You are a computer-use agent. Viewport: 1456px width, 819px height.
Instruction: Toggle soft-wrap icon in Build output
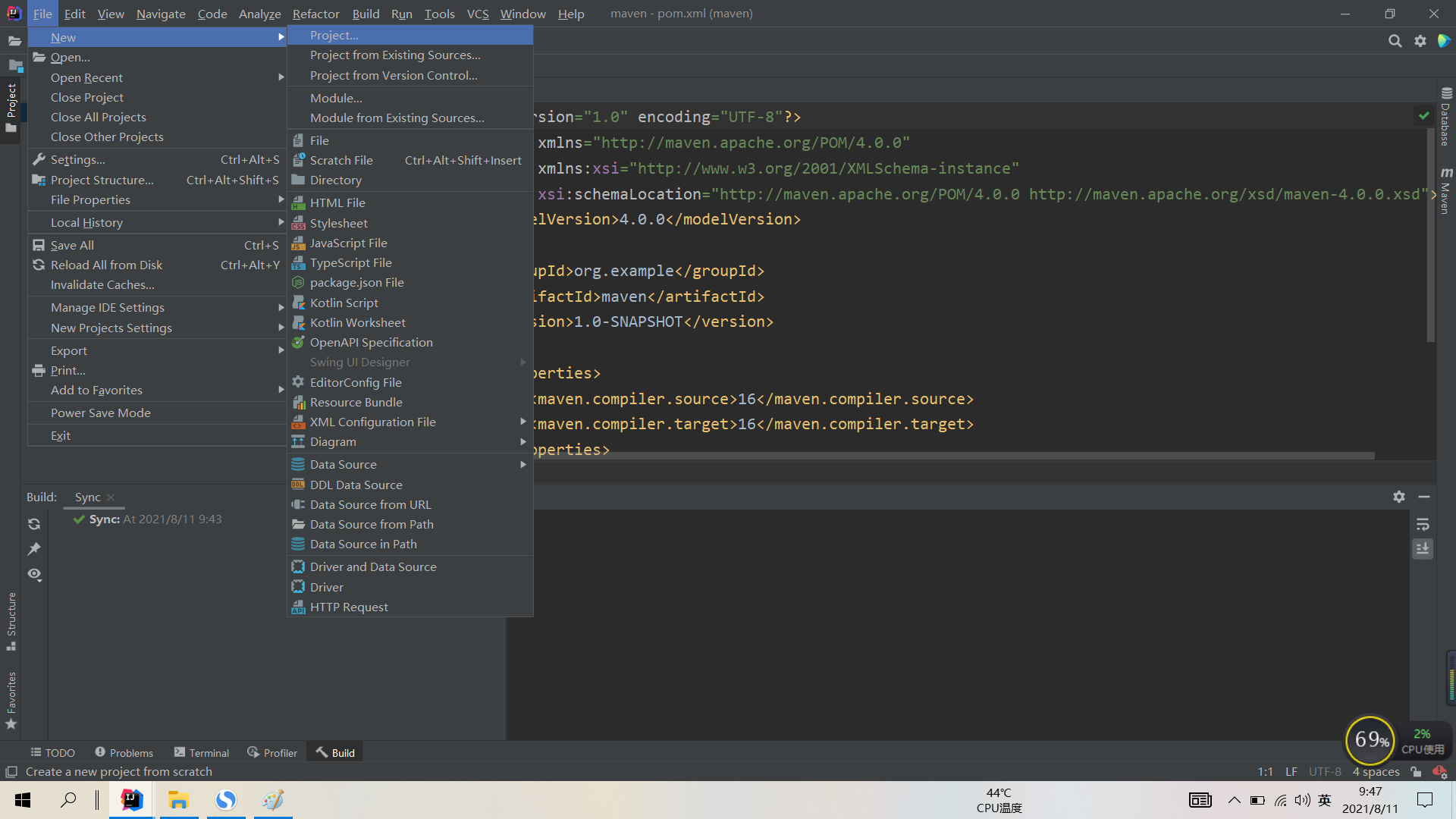click(1423, 524)
